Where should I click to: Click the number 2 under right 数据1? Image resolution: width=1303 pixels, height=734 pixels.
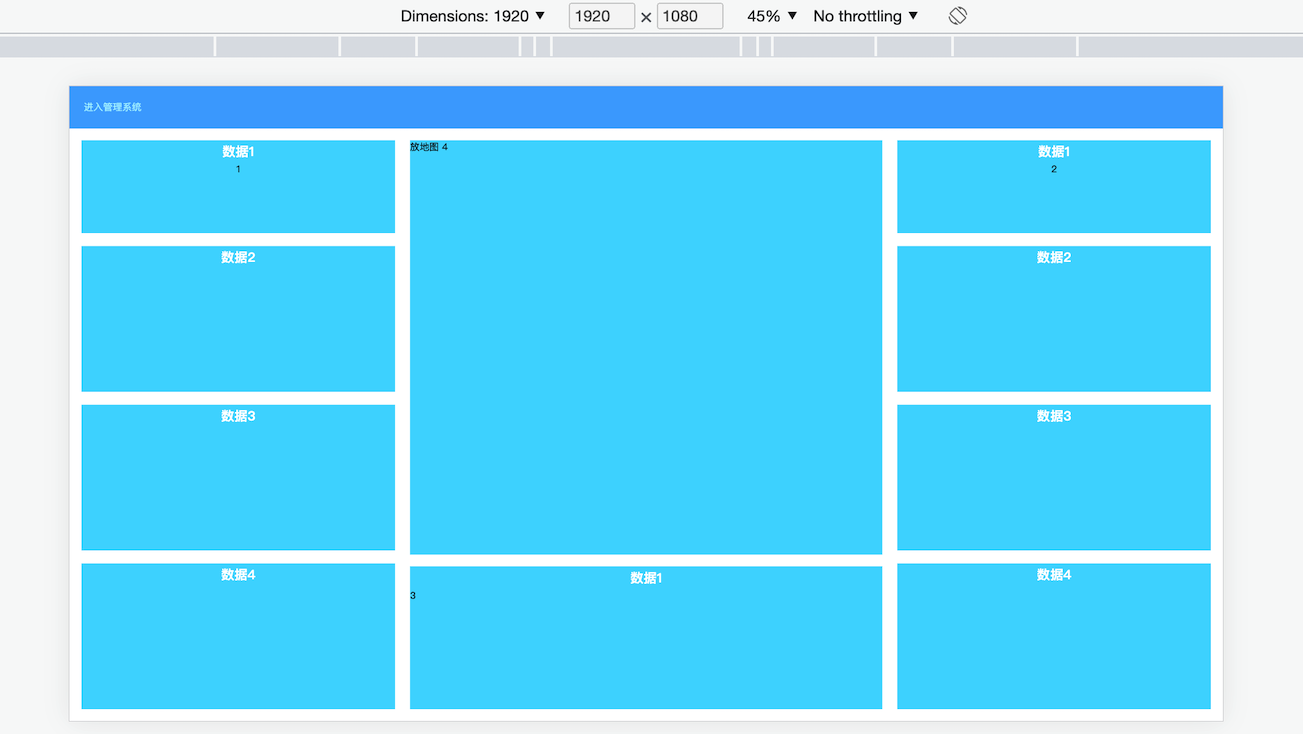pyautogui.click(x=1054, y=169)
